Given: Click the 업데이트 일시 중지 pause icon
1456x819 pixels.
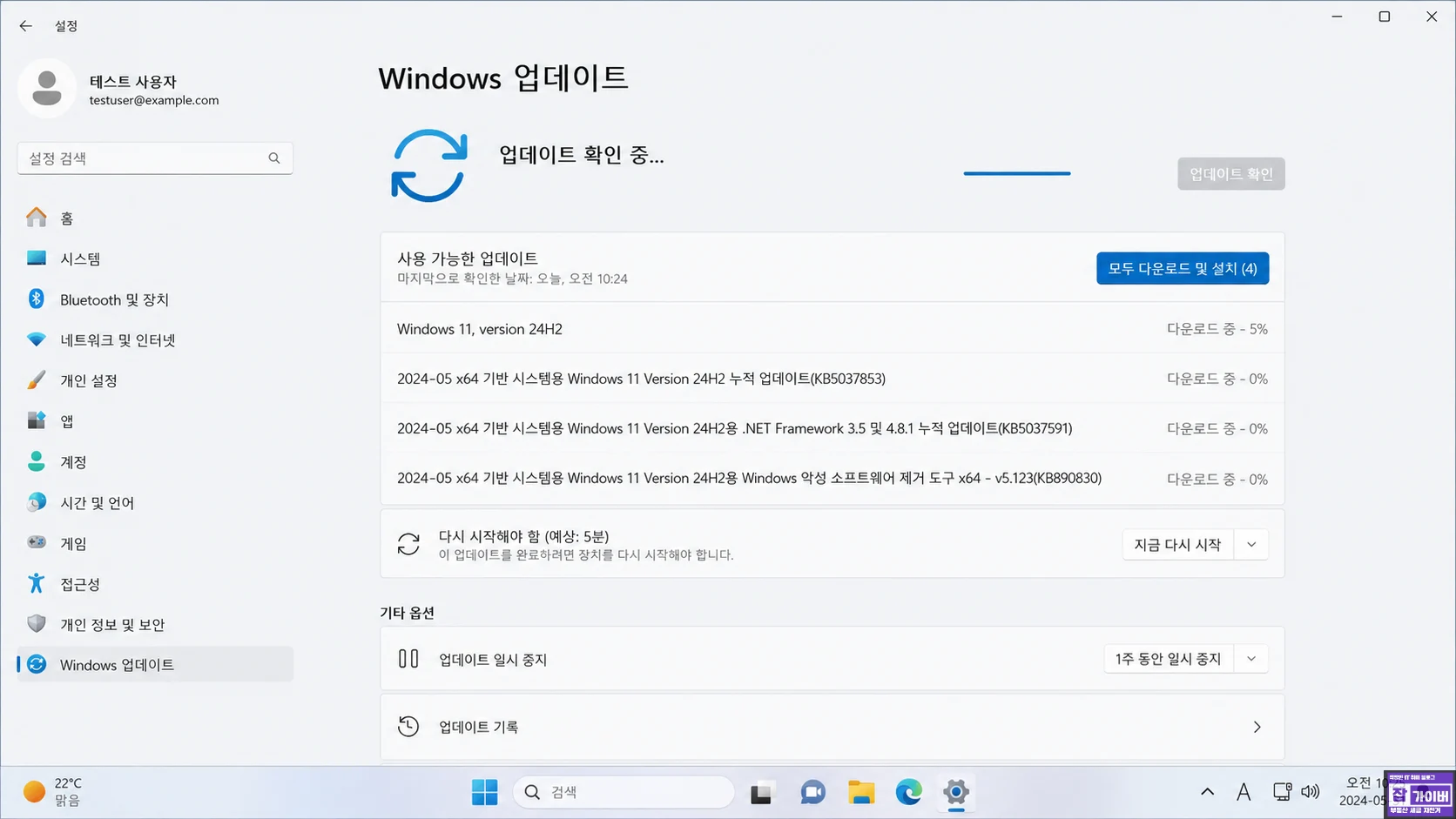Looking at the screenshot, I should (x=408, y=659).
